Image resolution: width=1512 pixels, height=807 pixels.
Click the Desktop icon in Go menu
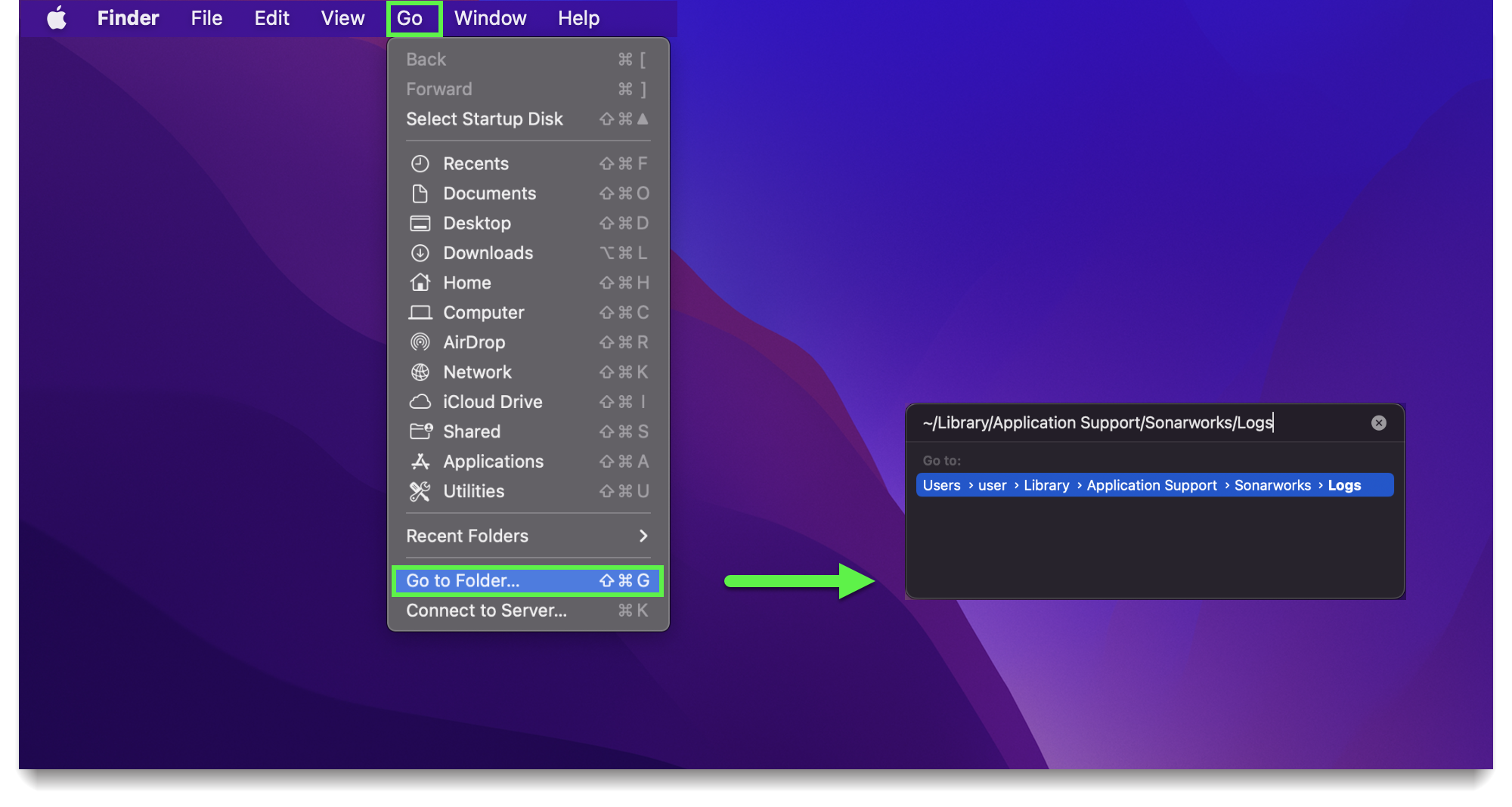420,224
